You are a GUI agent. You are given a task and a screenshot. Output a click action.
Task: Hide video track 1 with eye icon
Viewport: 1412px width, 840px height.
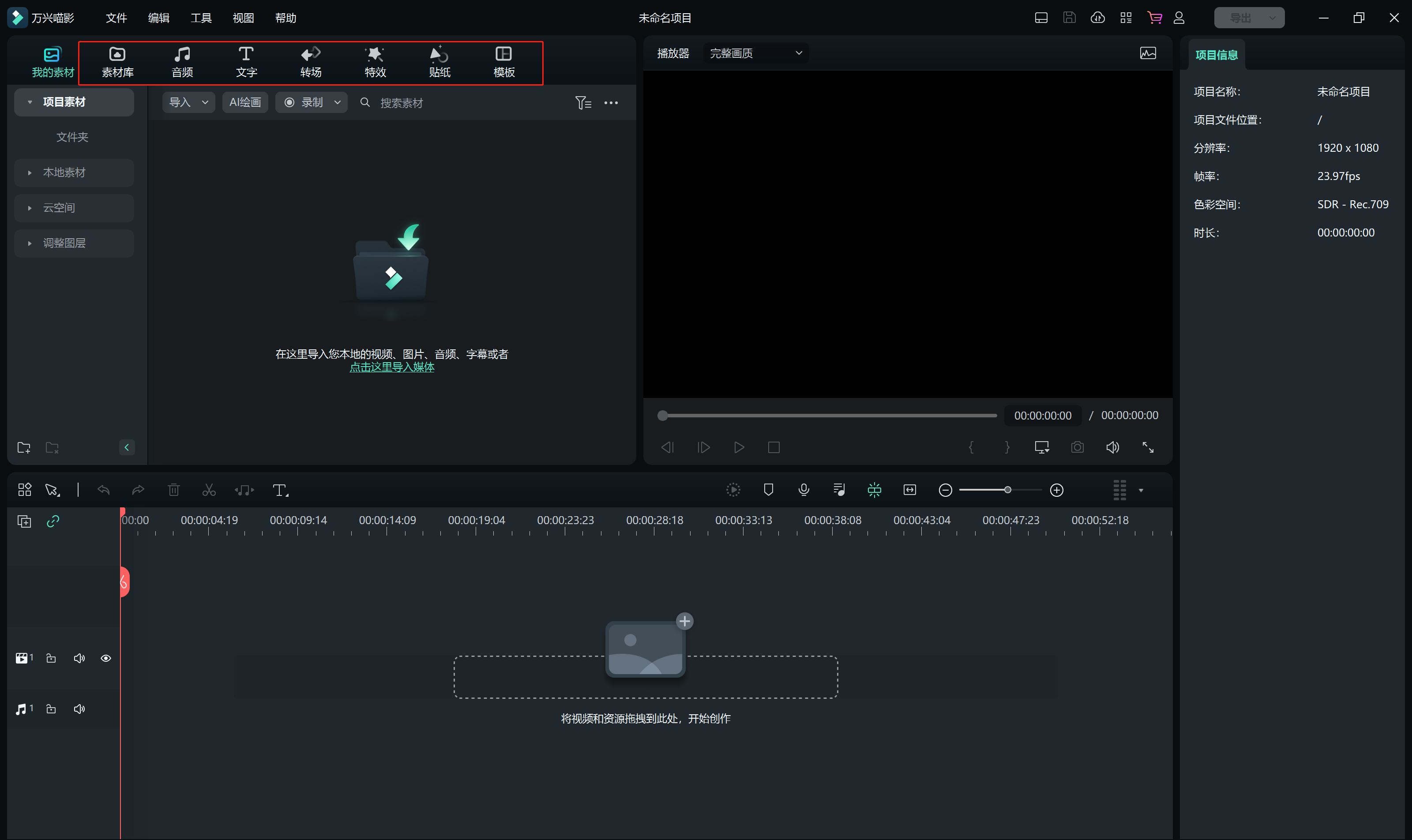(x=106, y=658)
